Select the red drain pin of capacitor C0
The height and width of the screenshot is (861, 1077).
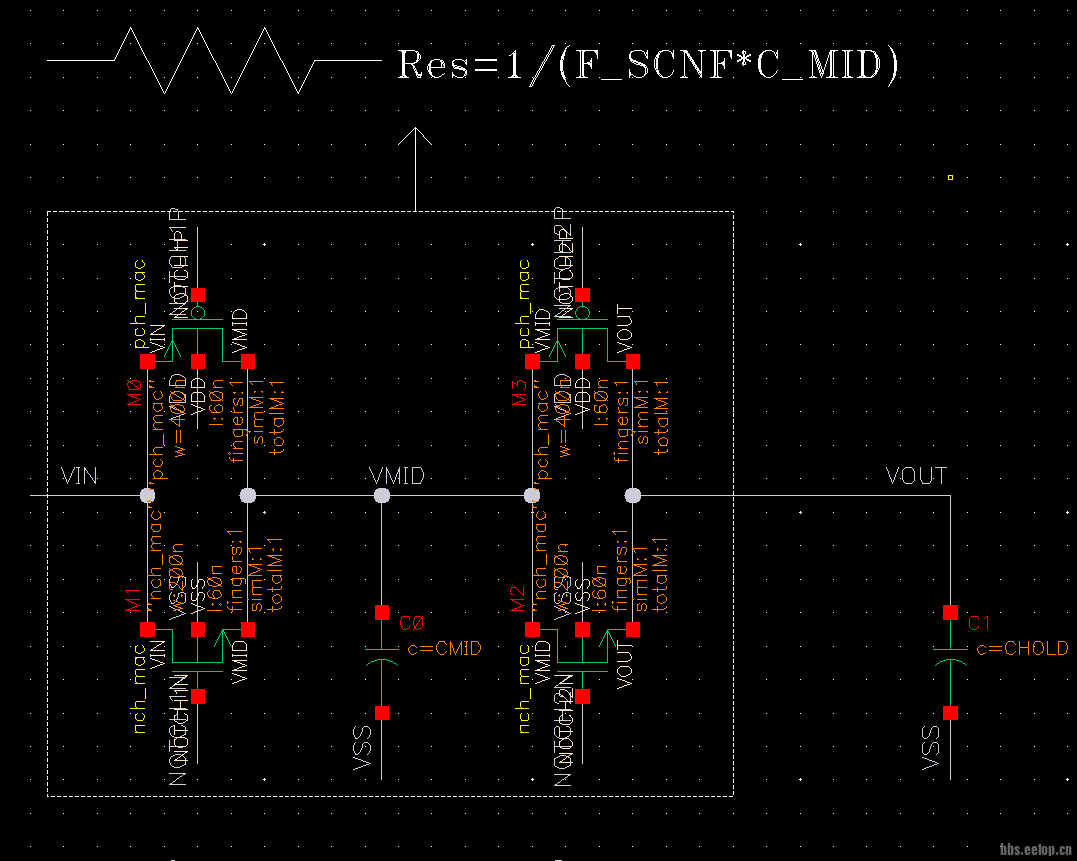pyautogui.click(x=383, y=610)
